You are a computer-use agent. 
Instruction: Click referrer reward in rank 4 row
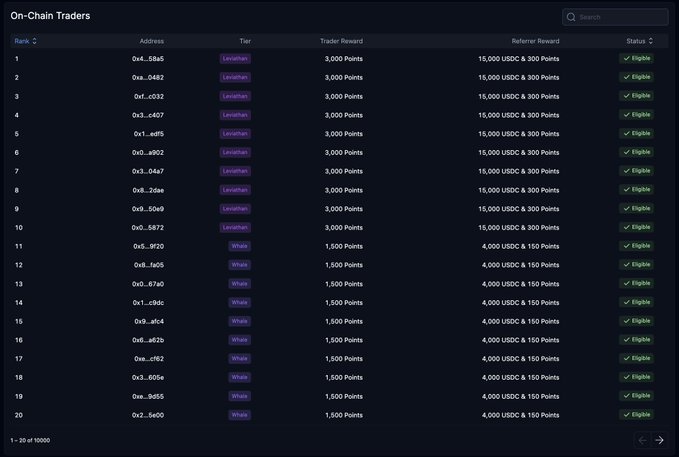coord(519,115)
